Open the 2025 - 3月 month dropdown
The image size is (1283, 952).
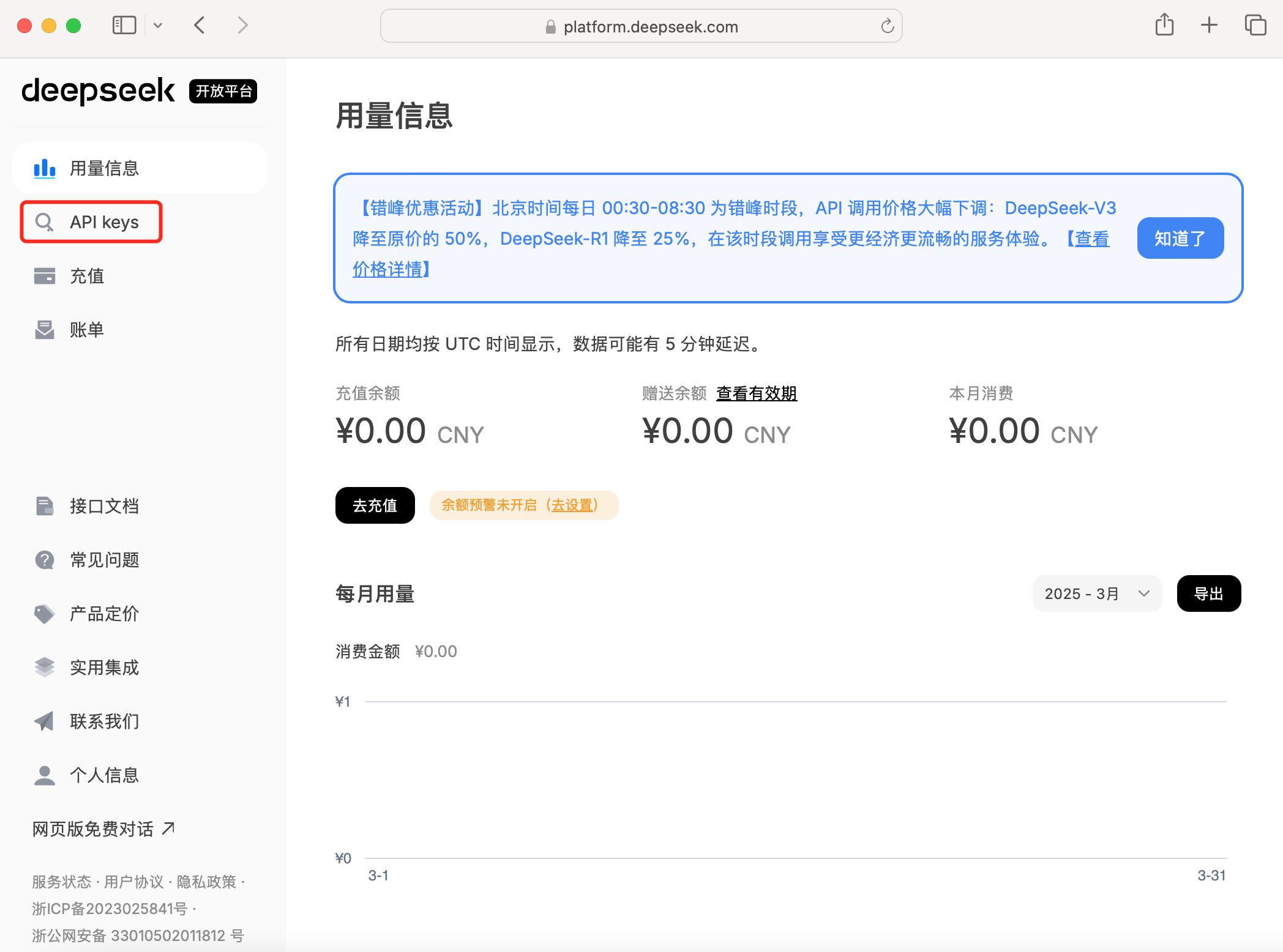coord(1097,593)
